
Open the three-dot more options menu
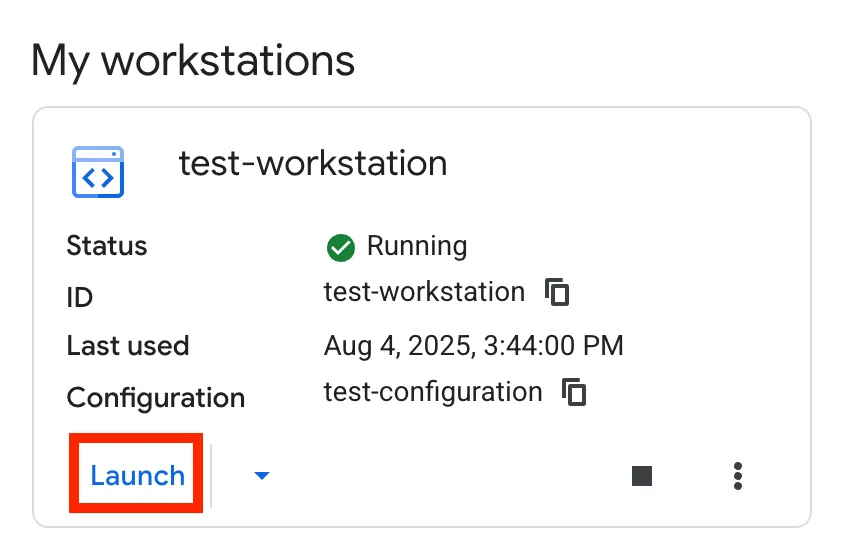pyautogui.click(x=738, y=476)
